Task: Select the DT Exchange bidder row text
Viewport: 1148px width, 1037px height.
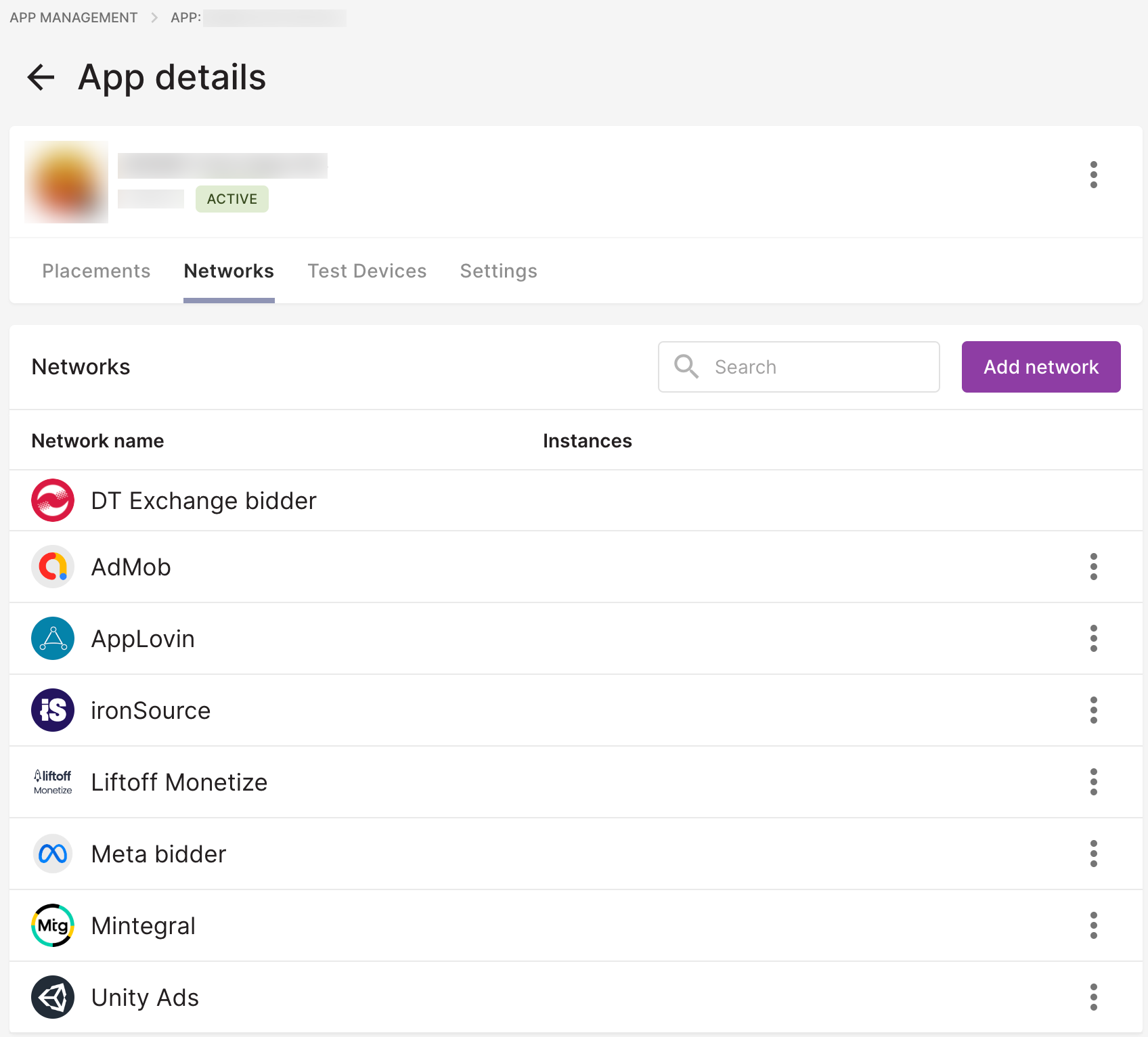Action: click(x=204, y=501)
